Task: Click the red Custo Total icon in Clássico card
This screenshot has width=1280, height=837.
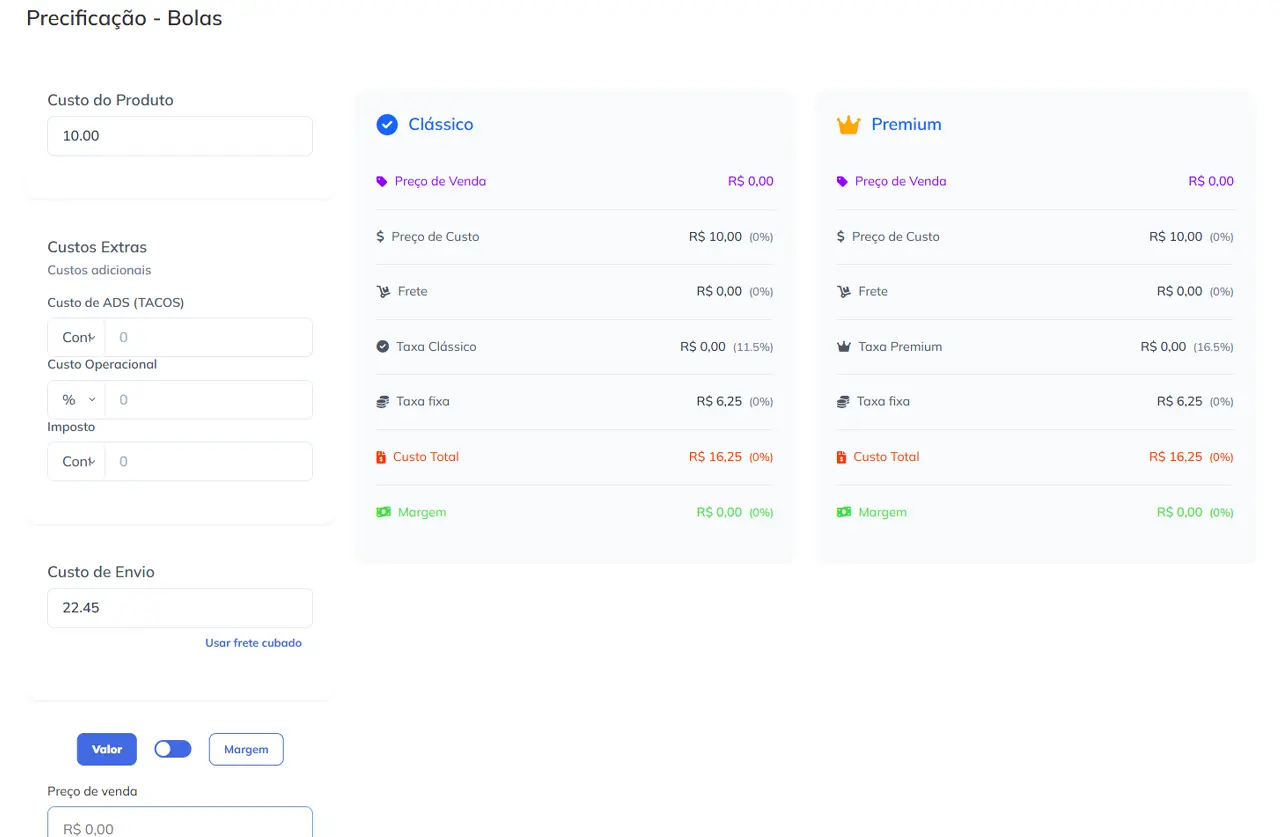Action: (381, 457)
